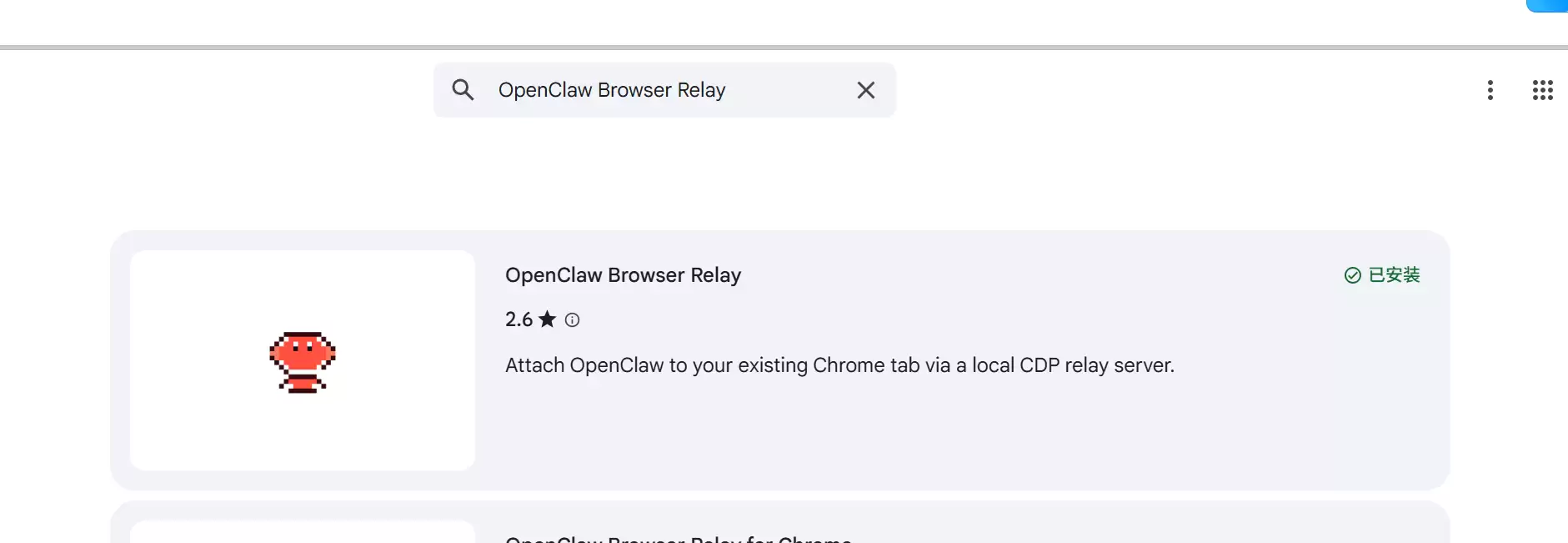
Task: Click the green installed checkmark icon
Action: pyautogui.click(x=1352, y=275)
